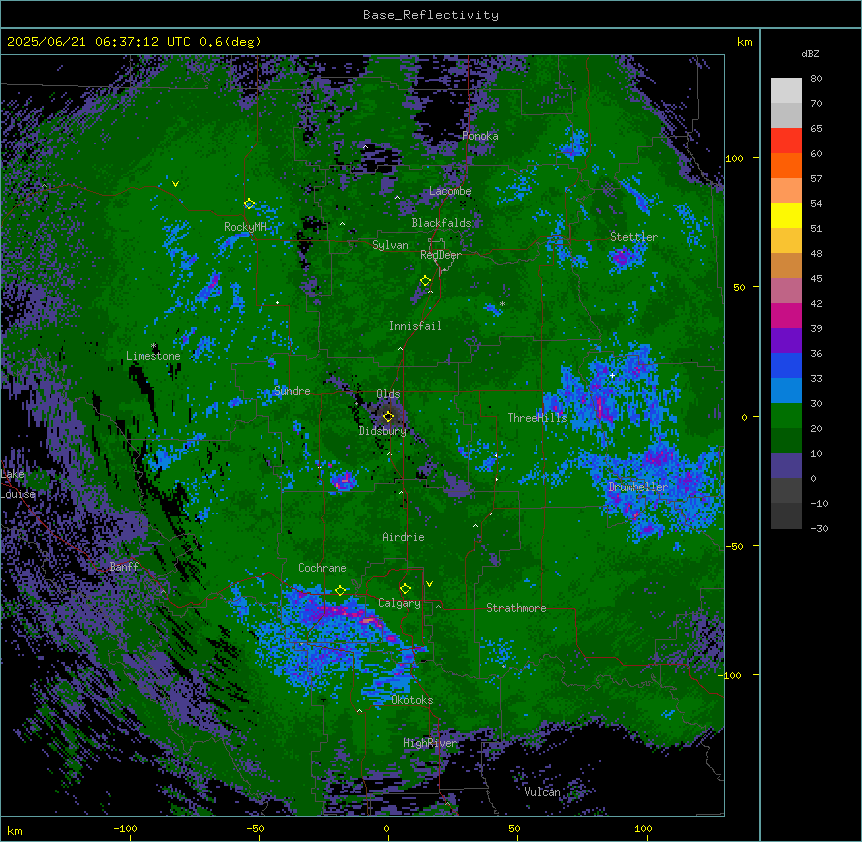The width and height of the screenshot is (862, 842).
Task: Click the yellow diamond marker near RockyMH
Action: tap(249, 204)
